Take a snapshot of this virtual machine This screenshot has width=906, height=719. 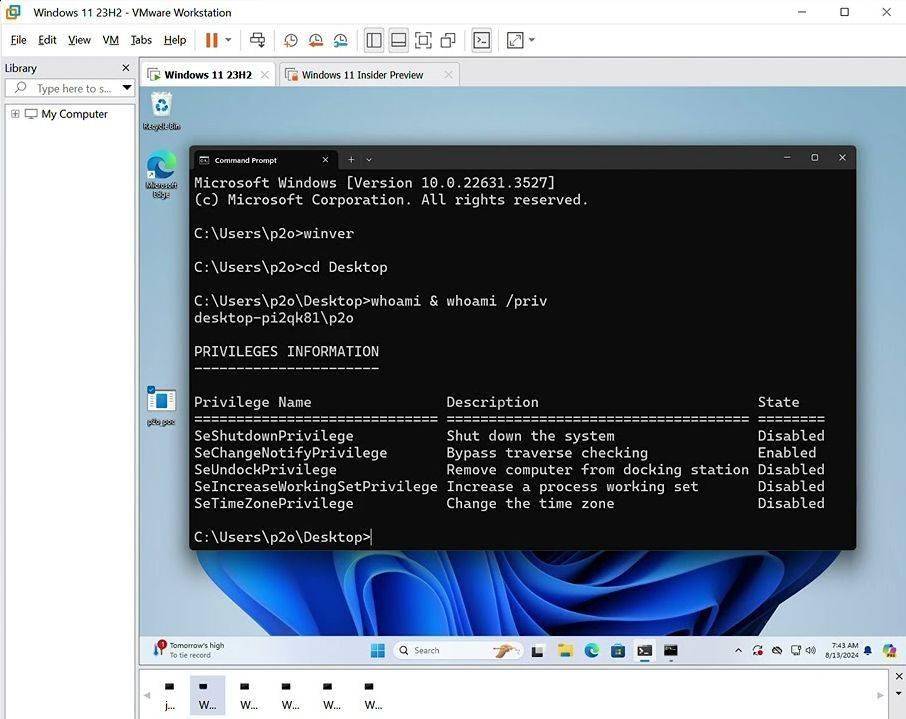pos(291,40)
